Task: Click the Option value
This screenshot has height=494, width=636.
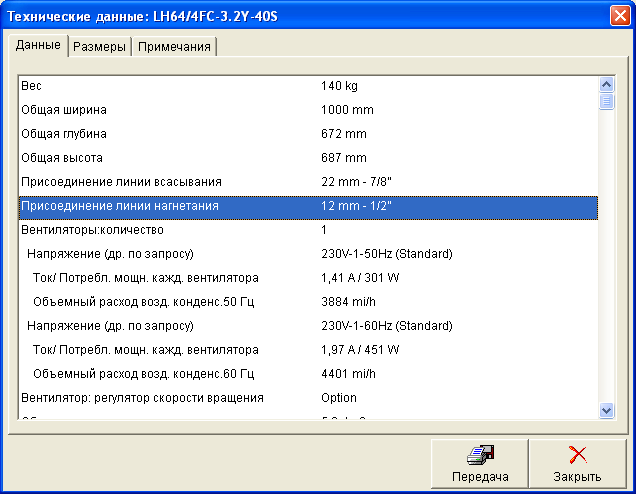Action: [339, 397]
